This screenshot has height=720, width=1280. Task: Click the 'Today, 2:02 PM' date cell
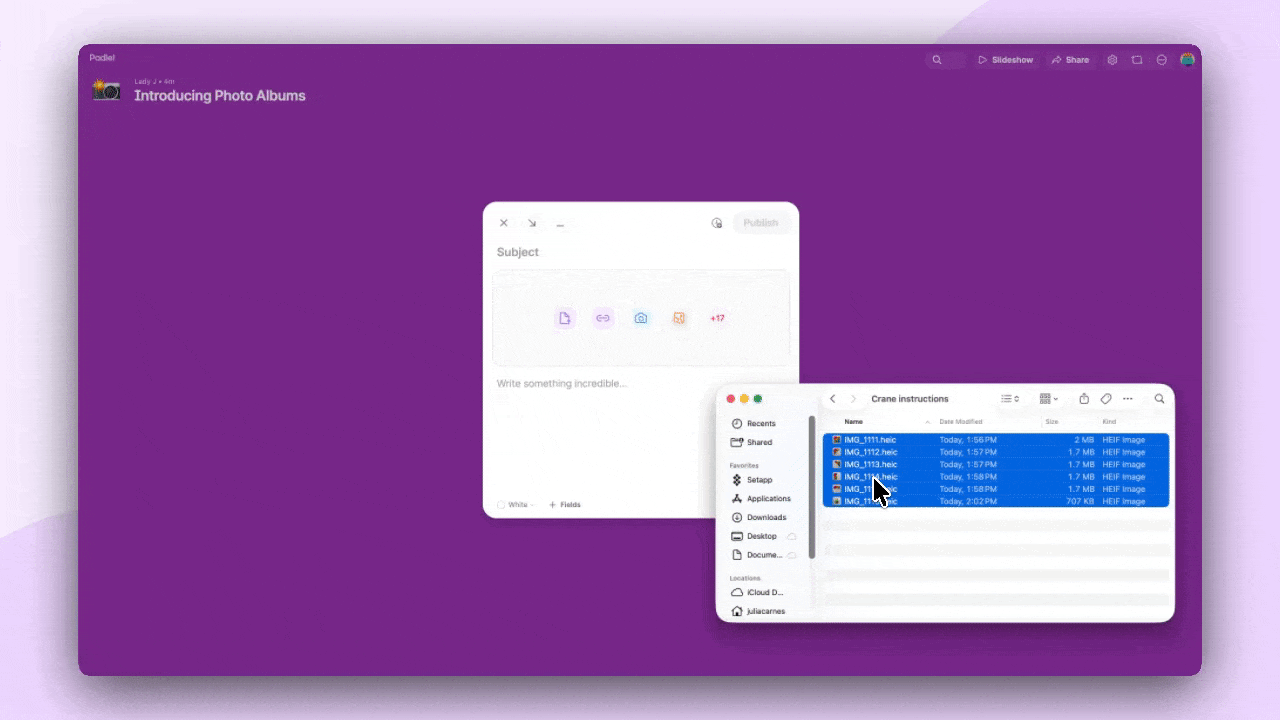968,501
